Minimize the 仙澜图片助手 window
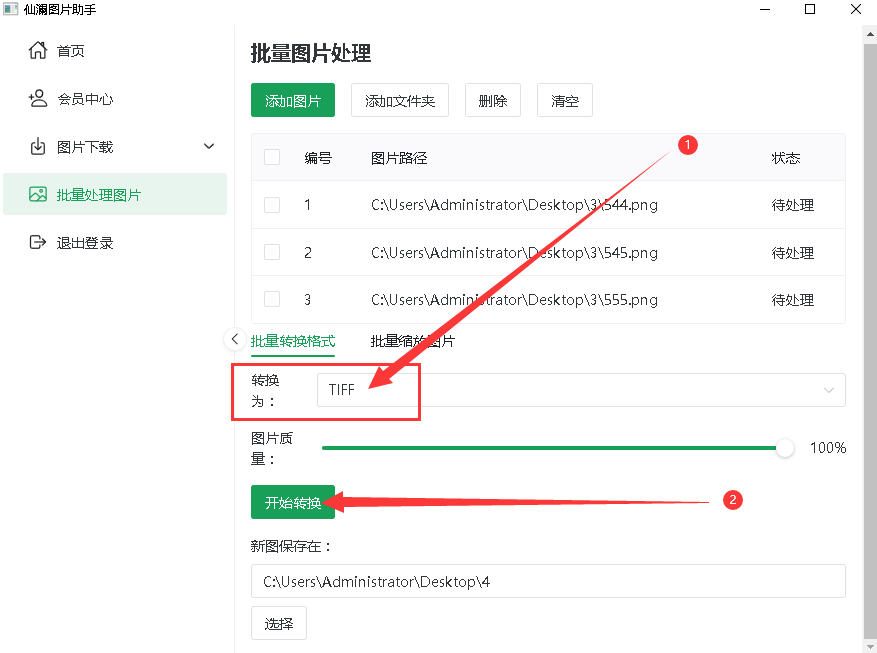Screen dimensions: 877x653 [765, 10]
